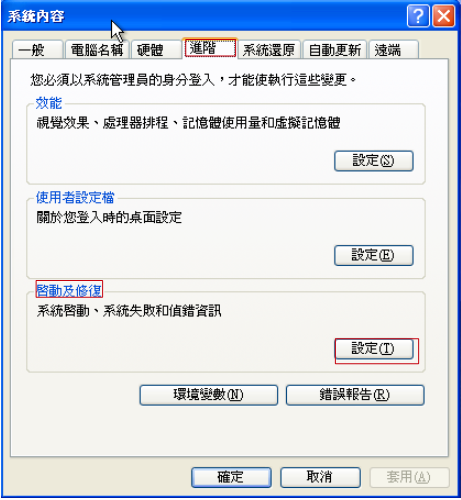The image size is (461, 500).
Task: Open the 電腦名稱 tab
Action: click(97, 50)
